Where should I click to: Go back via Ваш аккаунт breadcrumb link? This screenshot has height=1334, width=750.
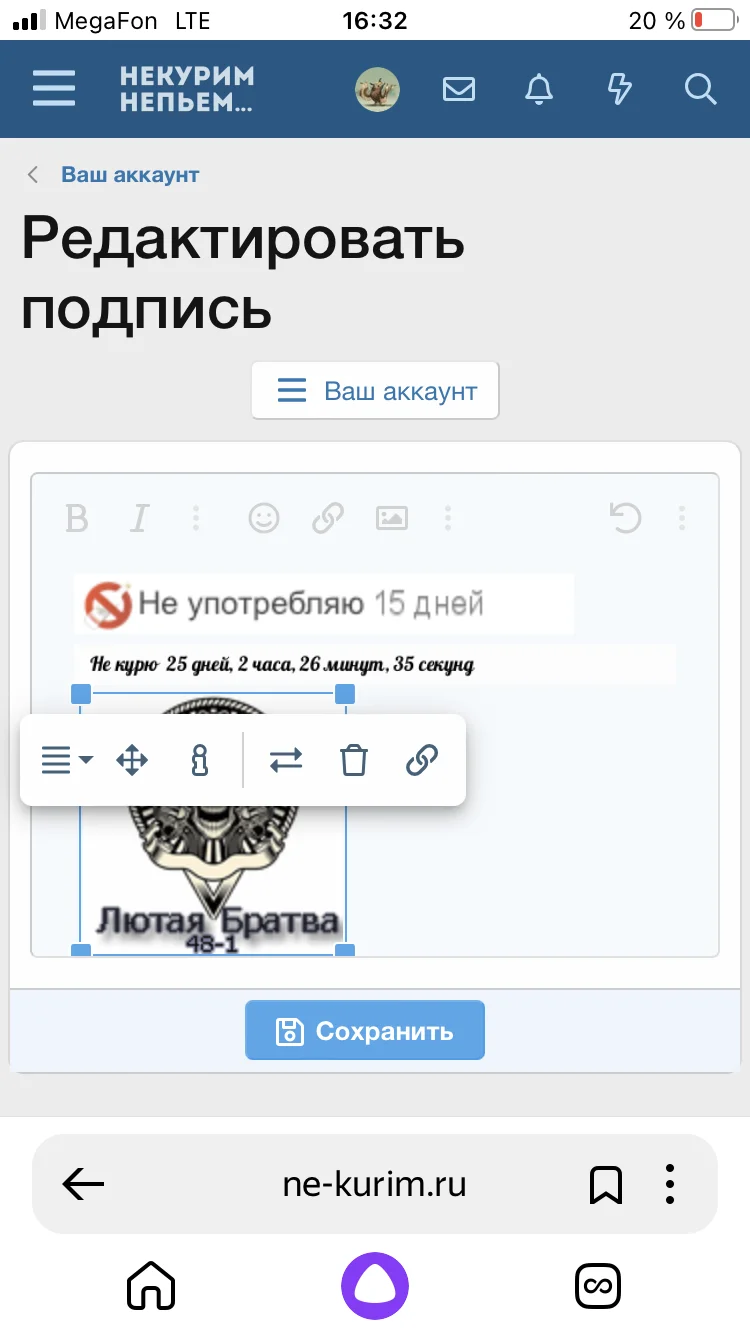coord(130,175)
